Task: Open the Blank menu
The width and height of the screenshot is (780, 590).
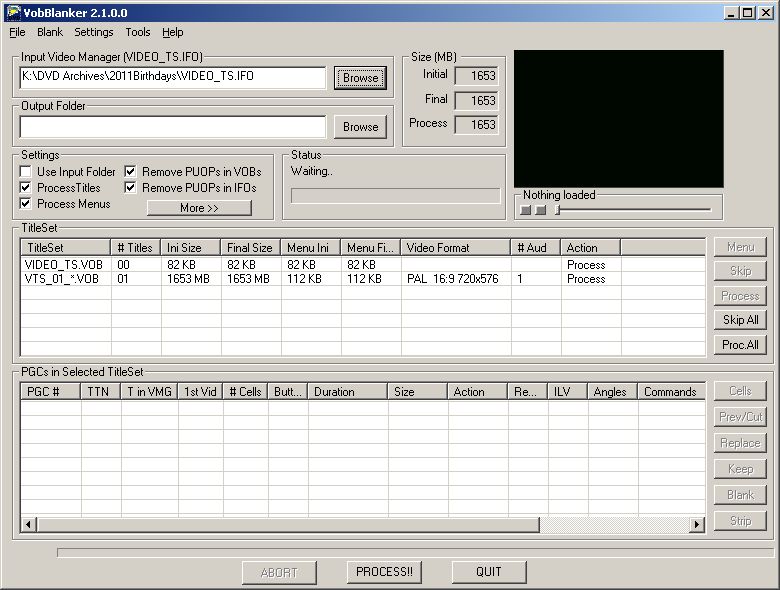Action: coord(50,32)
